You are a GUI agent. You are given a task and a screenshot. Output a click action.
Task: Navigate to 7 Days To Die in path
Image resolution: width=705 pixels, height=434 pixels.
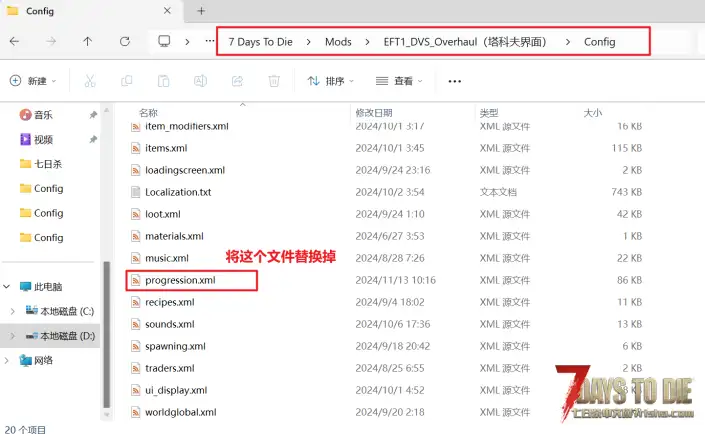260,42
